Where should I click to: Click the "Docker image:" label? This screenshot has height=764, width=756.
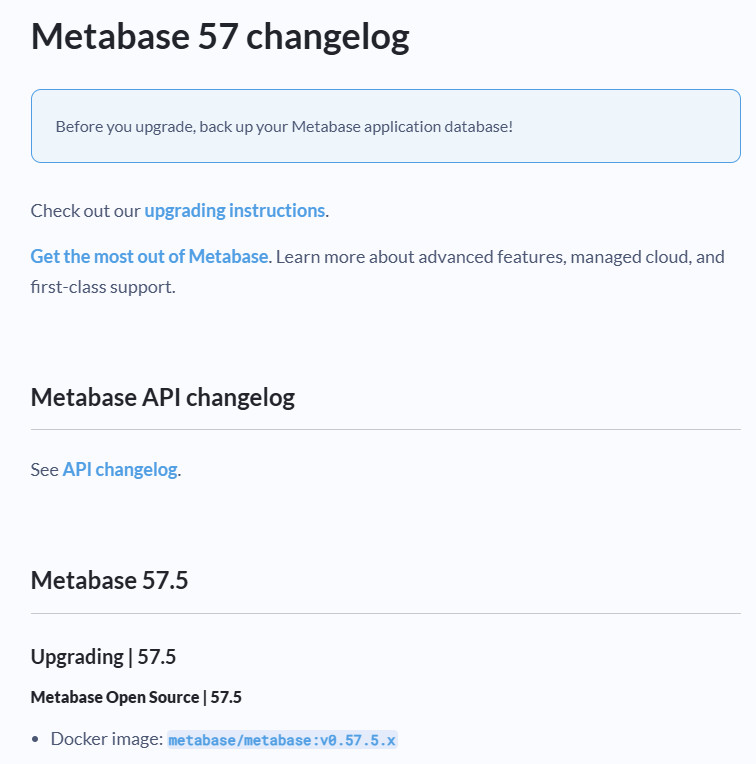point(106,739)
